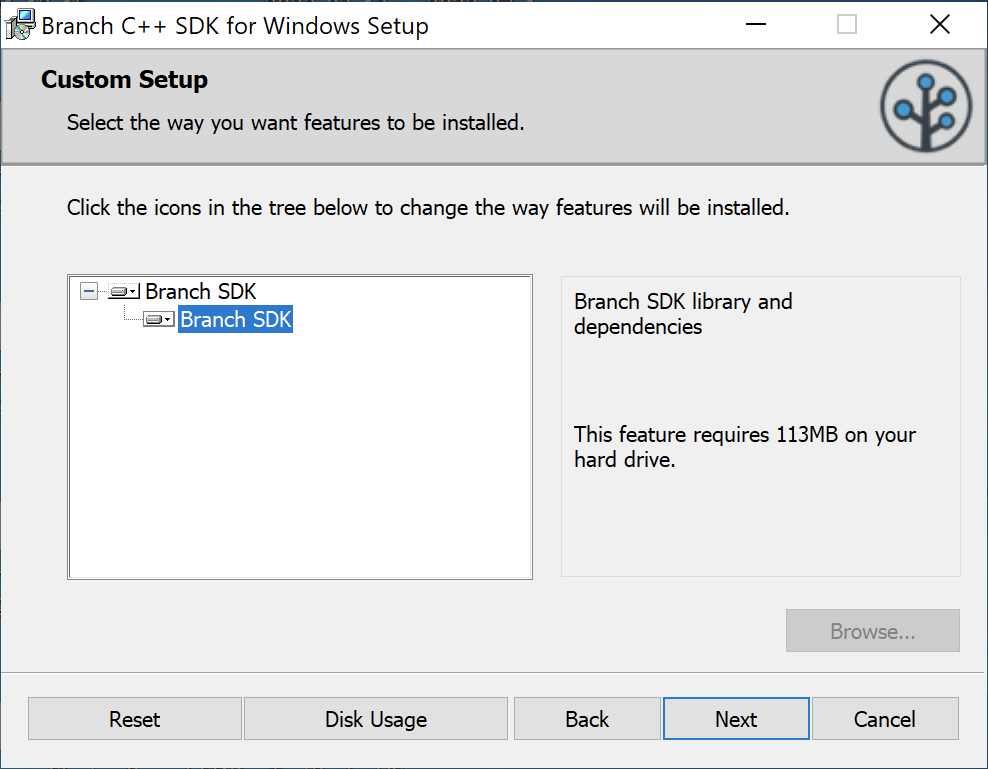Screen dimensions: 988x769
Task: Close the setup window
Action: pos(939,25)
